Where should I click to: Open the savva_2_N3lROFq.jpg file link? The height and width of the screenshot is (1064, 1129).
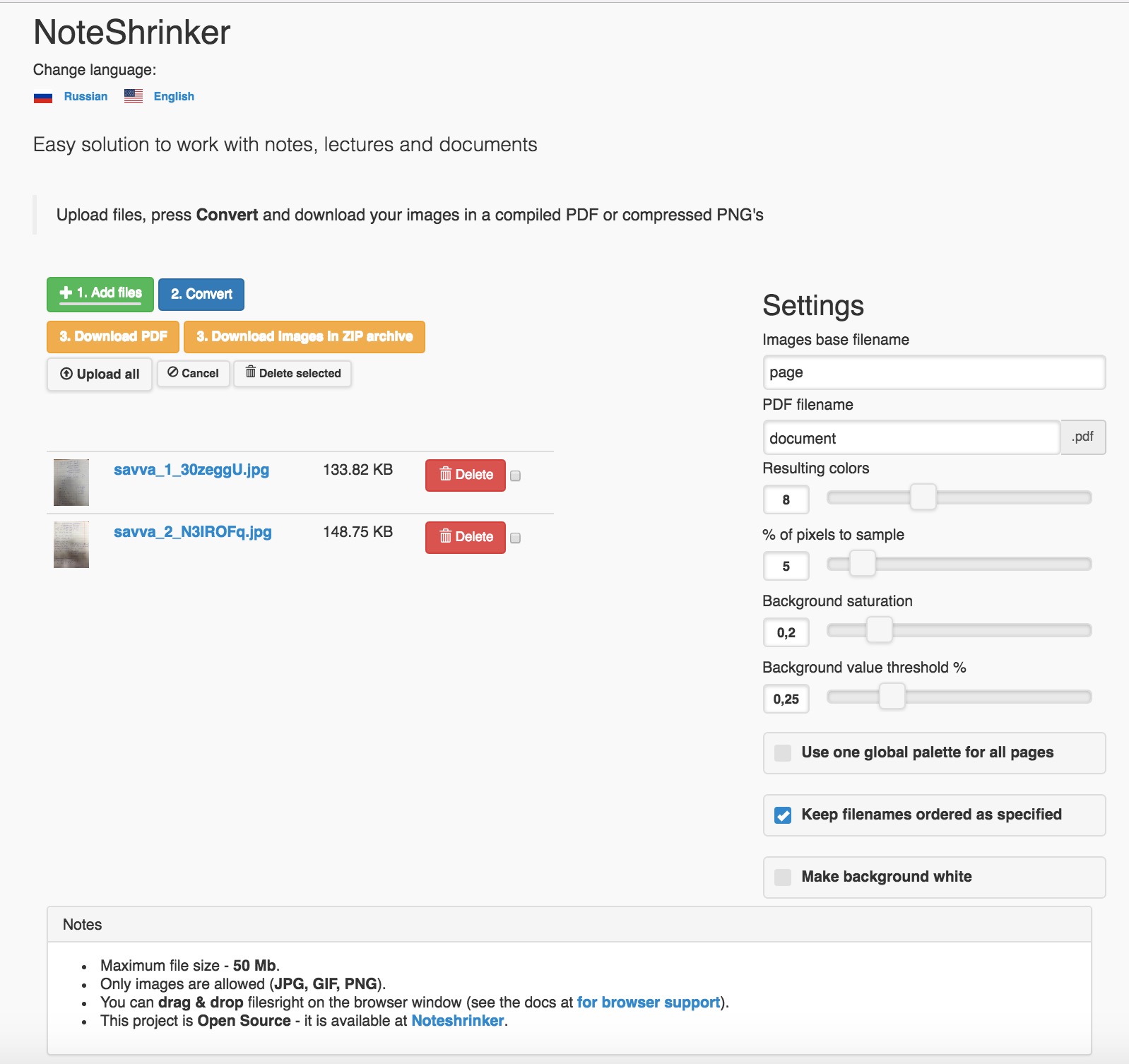(193, 532)
